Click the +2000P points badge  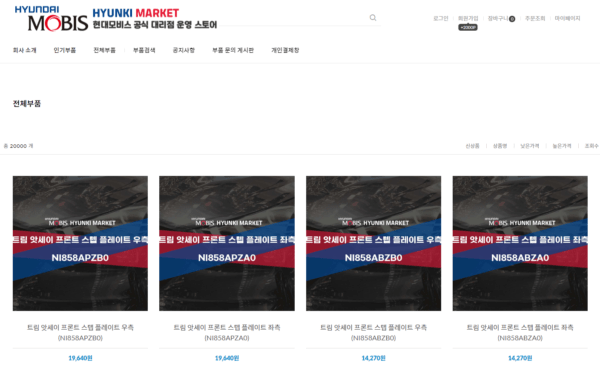(x=468, y=28)
